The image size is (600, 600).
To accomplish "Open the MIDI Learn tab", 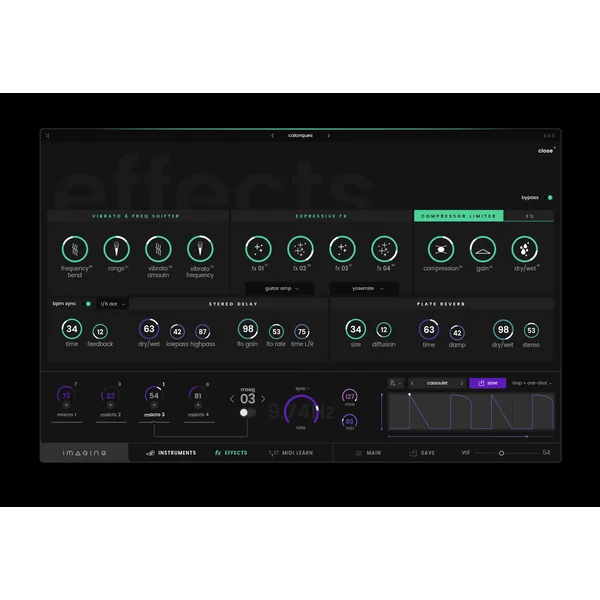I will tap(291, 453).
